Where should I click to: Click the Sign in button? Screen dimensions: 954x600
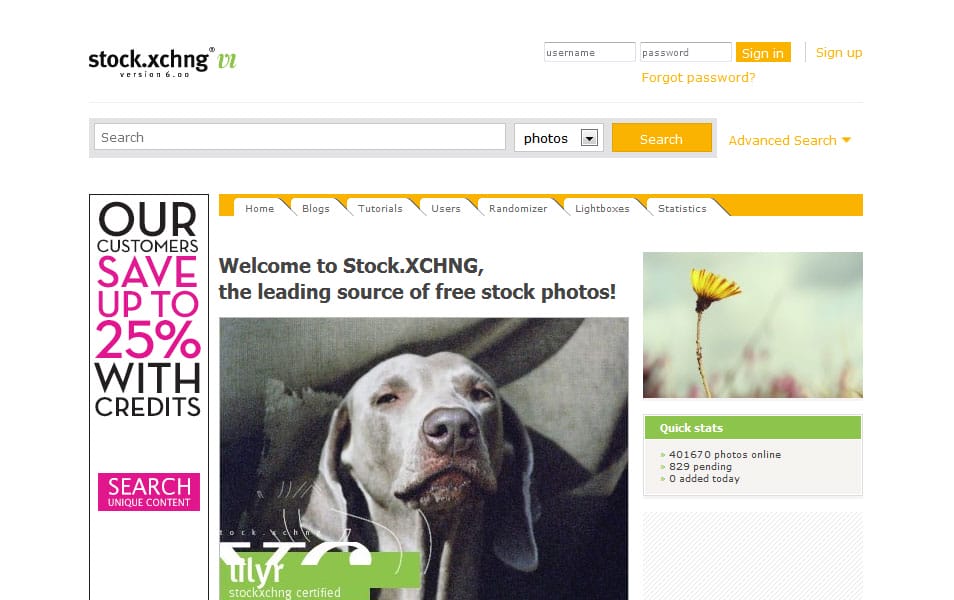pos(763,53)
